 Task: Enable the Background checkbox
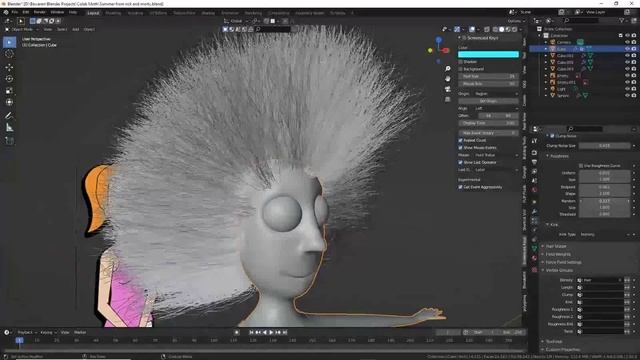[x=460, y=69]
